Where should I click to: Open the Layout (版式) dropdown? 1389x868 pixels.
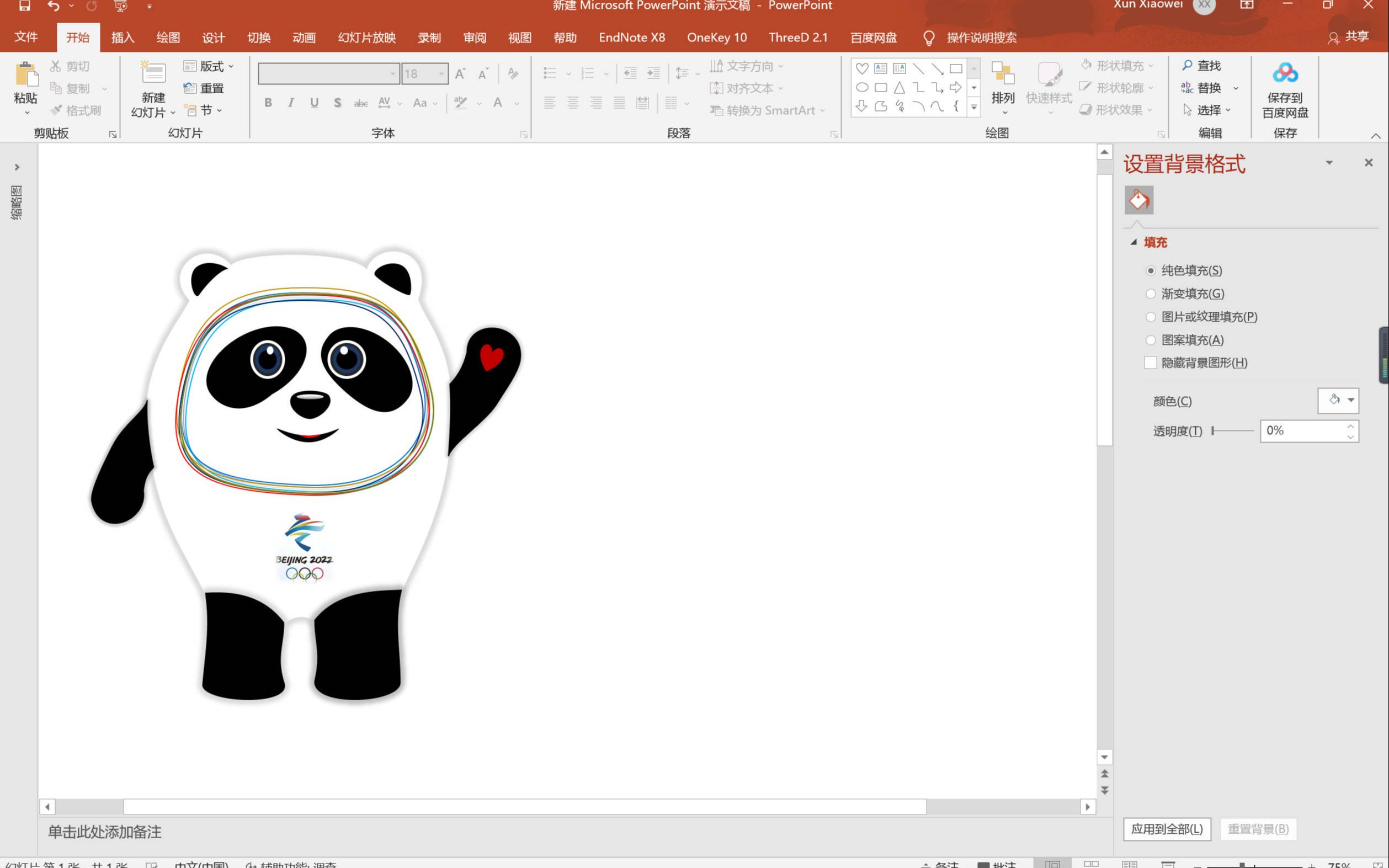coord(209,66)
